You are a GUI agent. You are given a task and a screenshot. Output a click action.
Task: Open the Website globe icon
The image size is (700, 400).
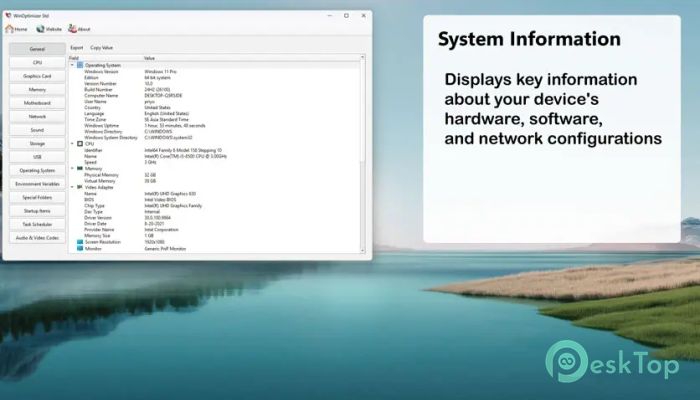40,29
